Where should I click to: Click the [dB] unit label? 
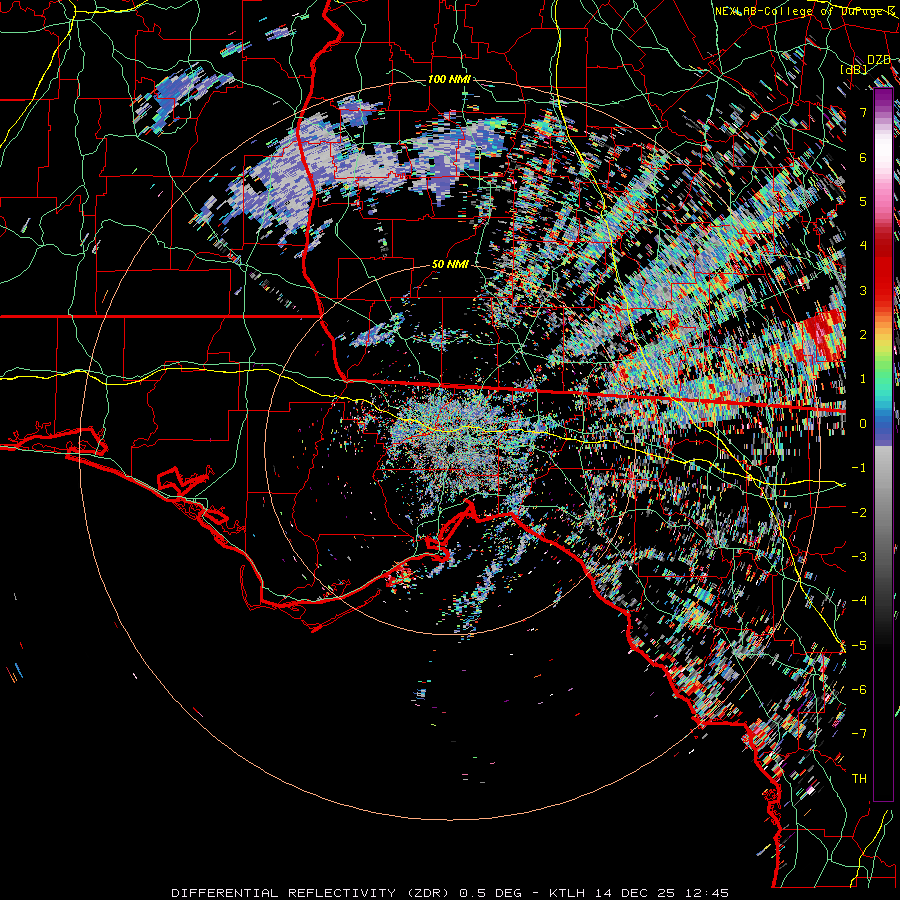click(x=854, y=70)
